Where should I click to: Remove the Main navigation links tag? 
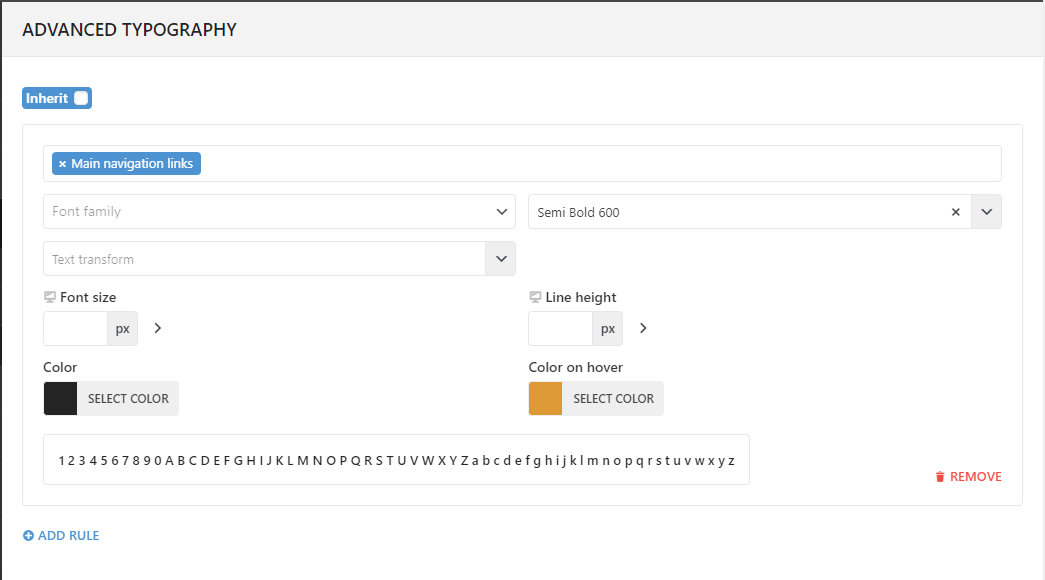[x=62, y=164]
